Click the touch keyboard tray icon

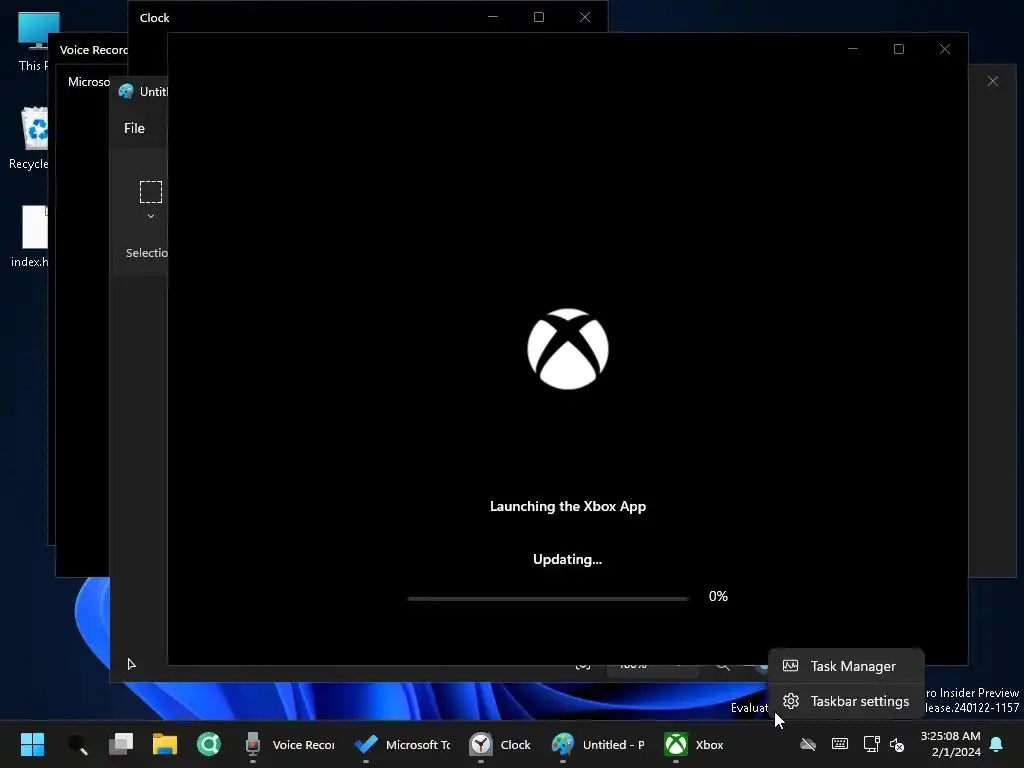(840, 744)
